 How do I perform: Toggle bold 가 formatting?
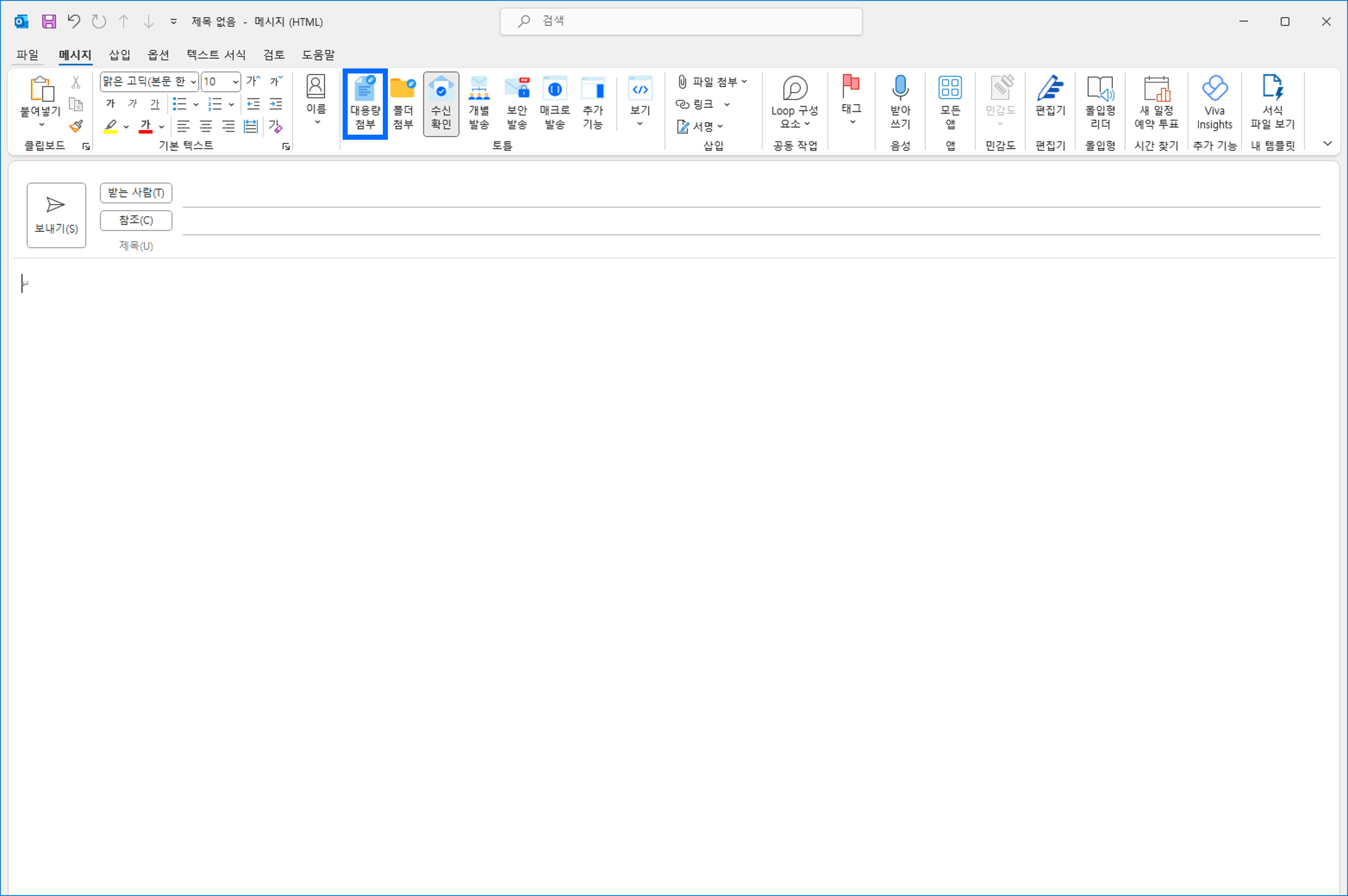110,104
